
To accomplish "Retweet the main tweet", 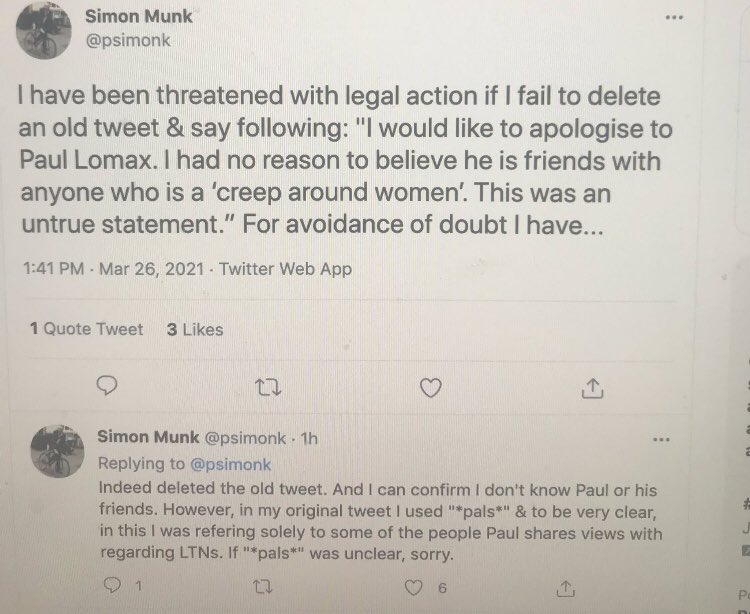I will [268, 386].
